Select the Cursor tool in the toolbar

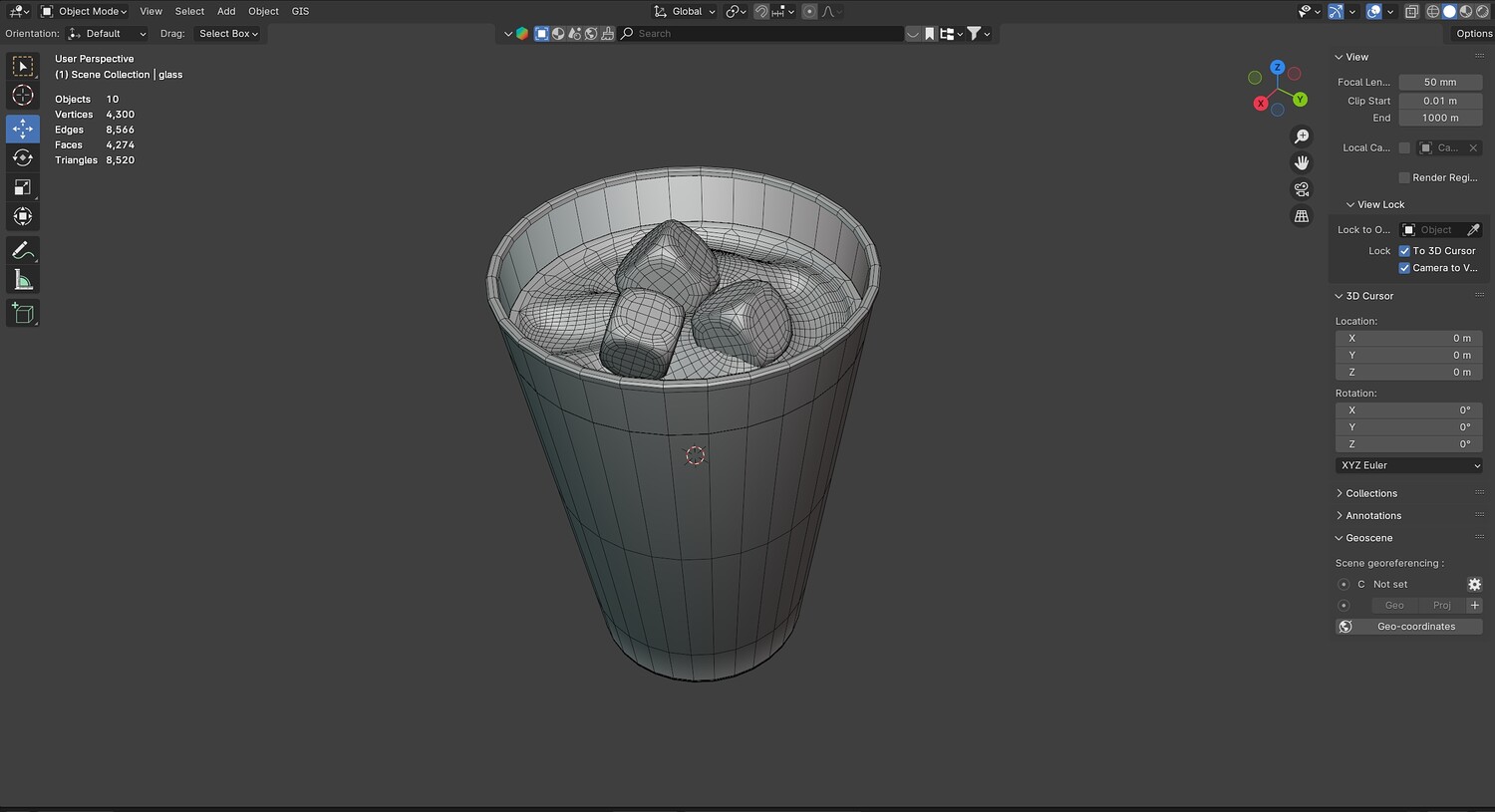(x=23, y=96)
